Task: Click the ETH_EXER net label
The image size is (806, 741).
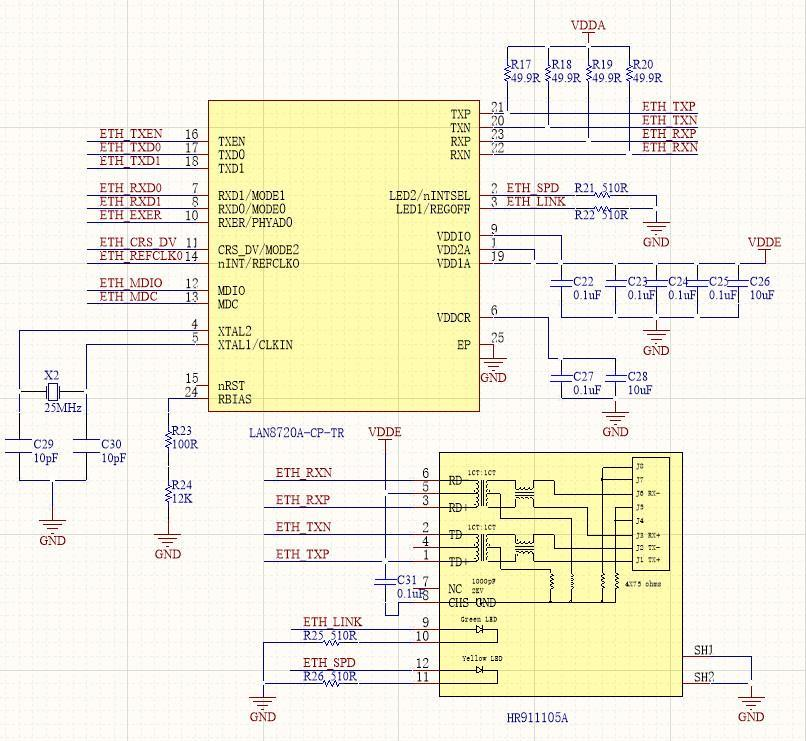Action: (130, 215)
